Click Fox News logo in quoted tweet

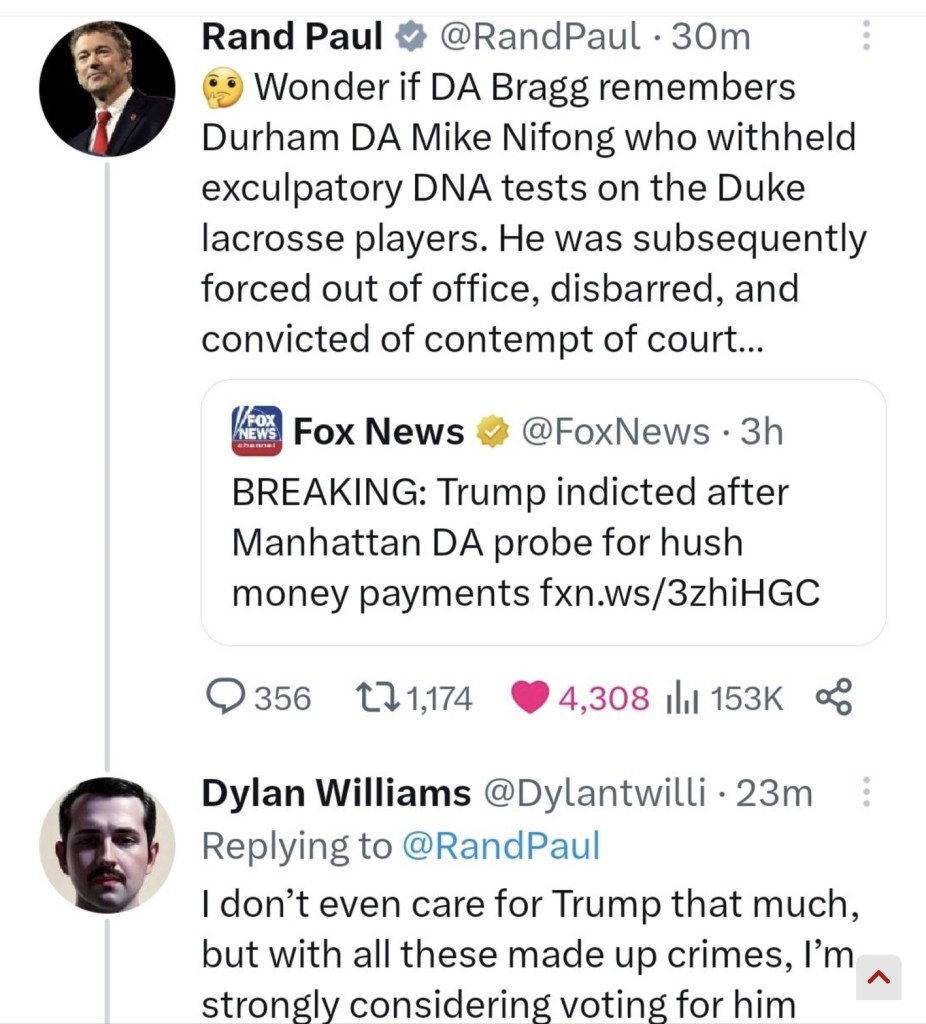[257, 431]
